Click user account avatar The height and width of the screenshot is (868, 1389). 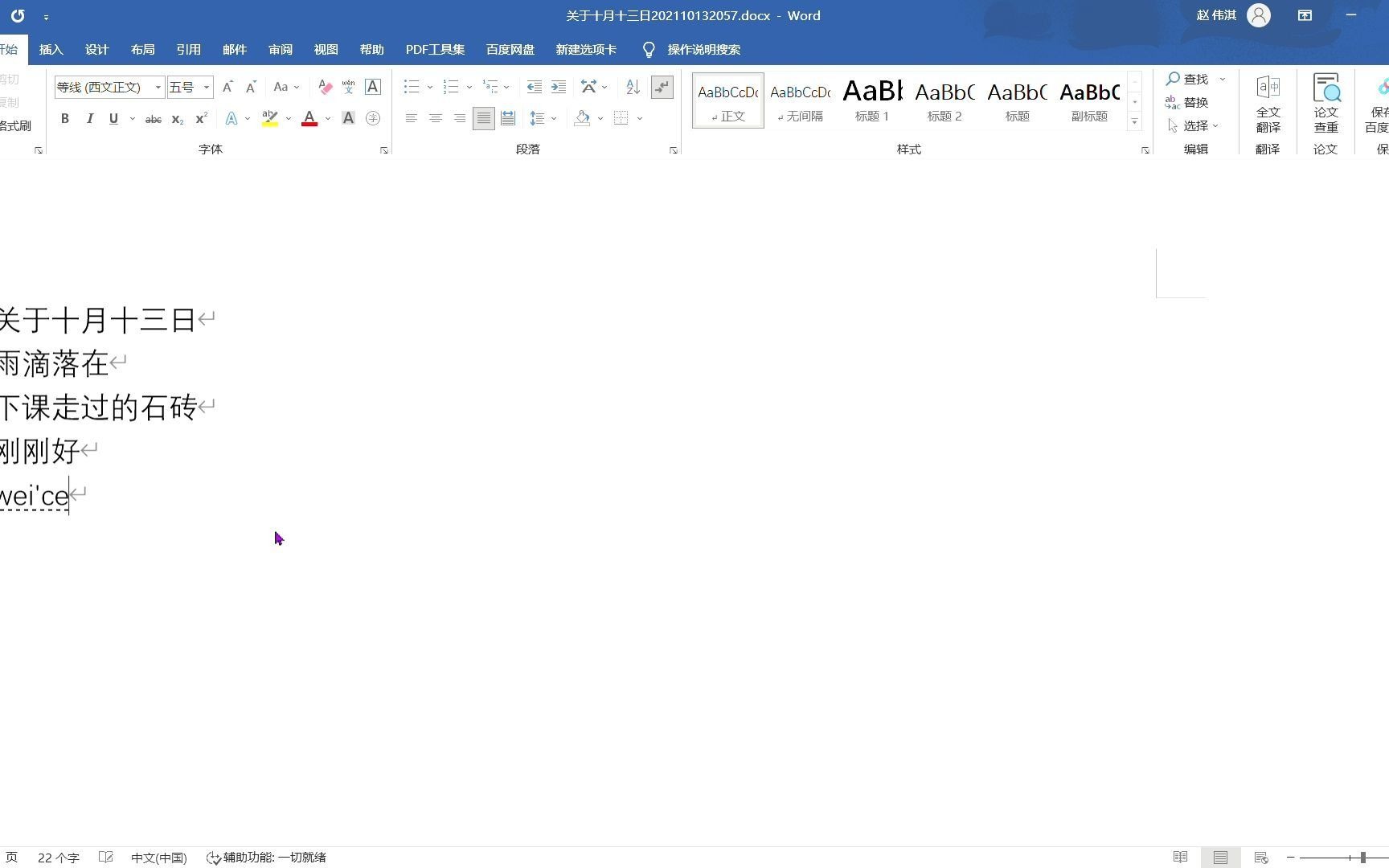(1259, 15)
